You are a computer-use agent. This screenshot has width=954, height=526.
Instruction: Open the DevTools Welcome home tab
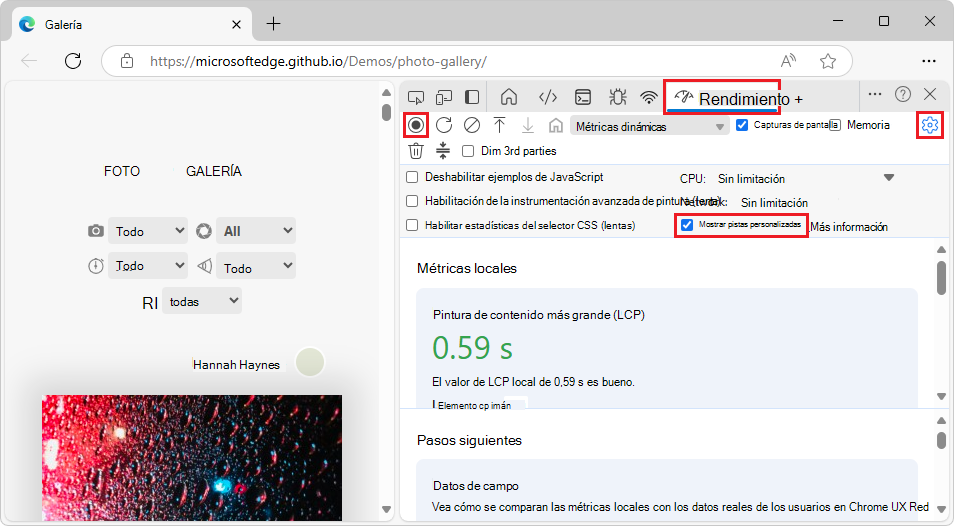pyautogui.click(x=509, y=97)
